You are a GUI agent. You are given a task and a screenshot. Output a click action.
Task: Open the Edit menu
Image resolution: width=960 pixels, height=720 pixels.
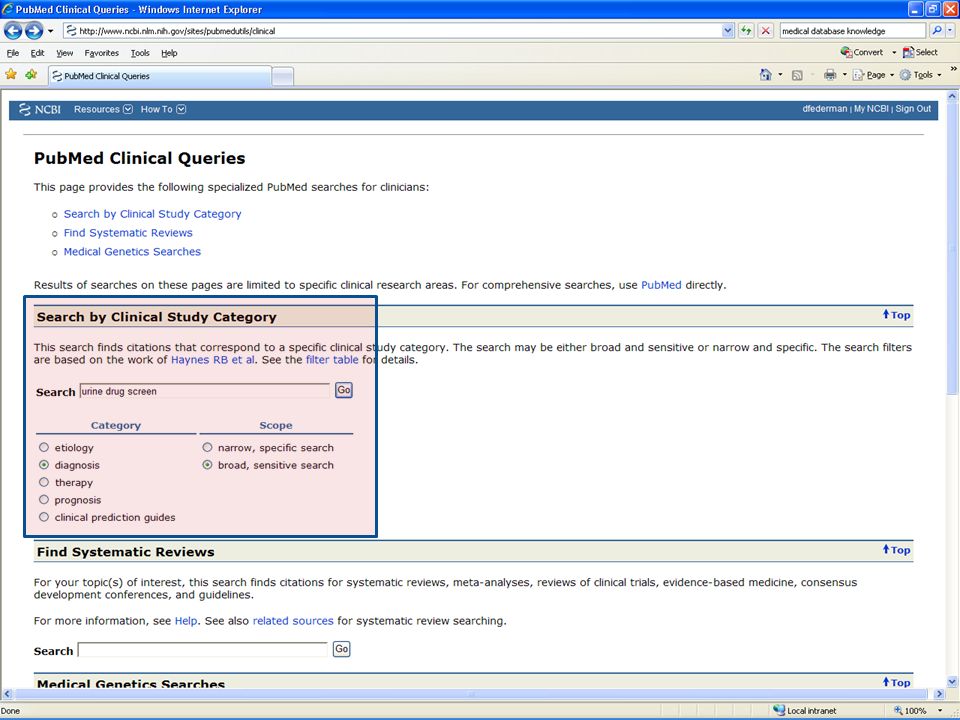[x=37, y=53]
